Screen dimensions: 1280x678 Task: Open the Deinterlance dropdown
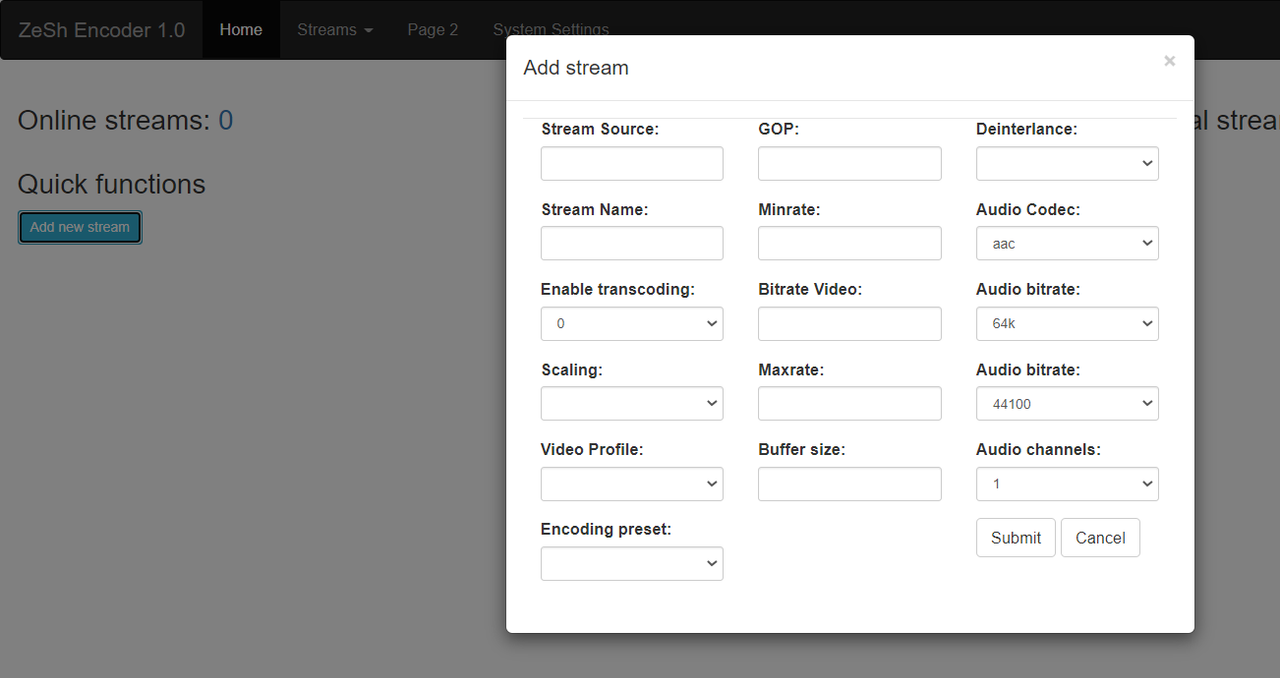(x=1067, y=164)
